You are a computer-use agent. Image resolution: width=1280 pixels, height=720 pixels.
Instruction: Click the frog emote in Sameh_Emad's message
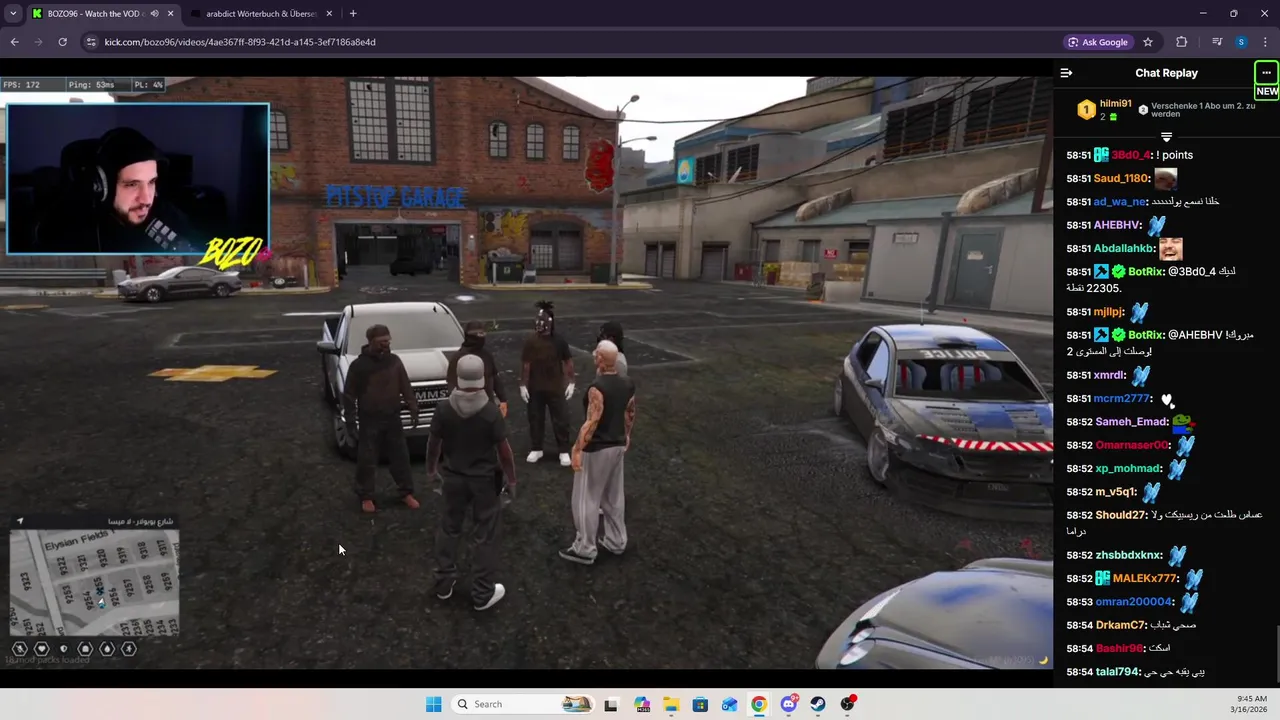(x=1183, y=421)
